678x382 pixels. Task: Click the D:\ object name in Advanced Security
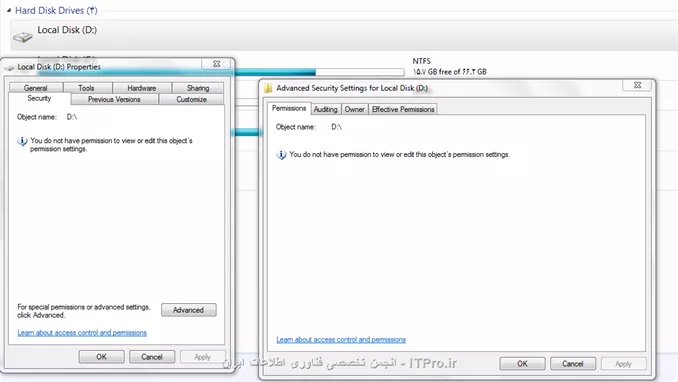(x=336, y=127)
